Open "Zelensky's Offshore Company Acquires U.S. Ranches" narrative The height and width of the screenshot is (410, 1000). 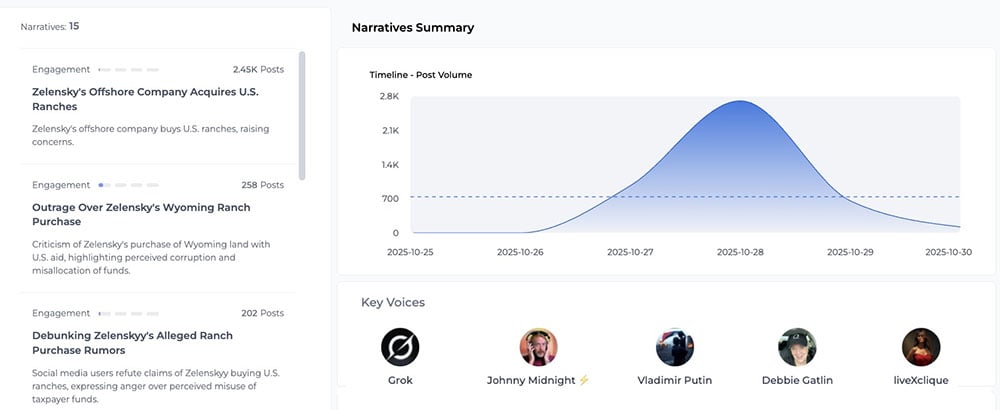[x=145, y=99]
